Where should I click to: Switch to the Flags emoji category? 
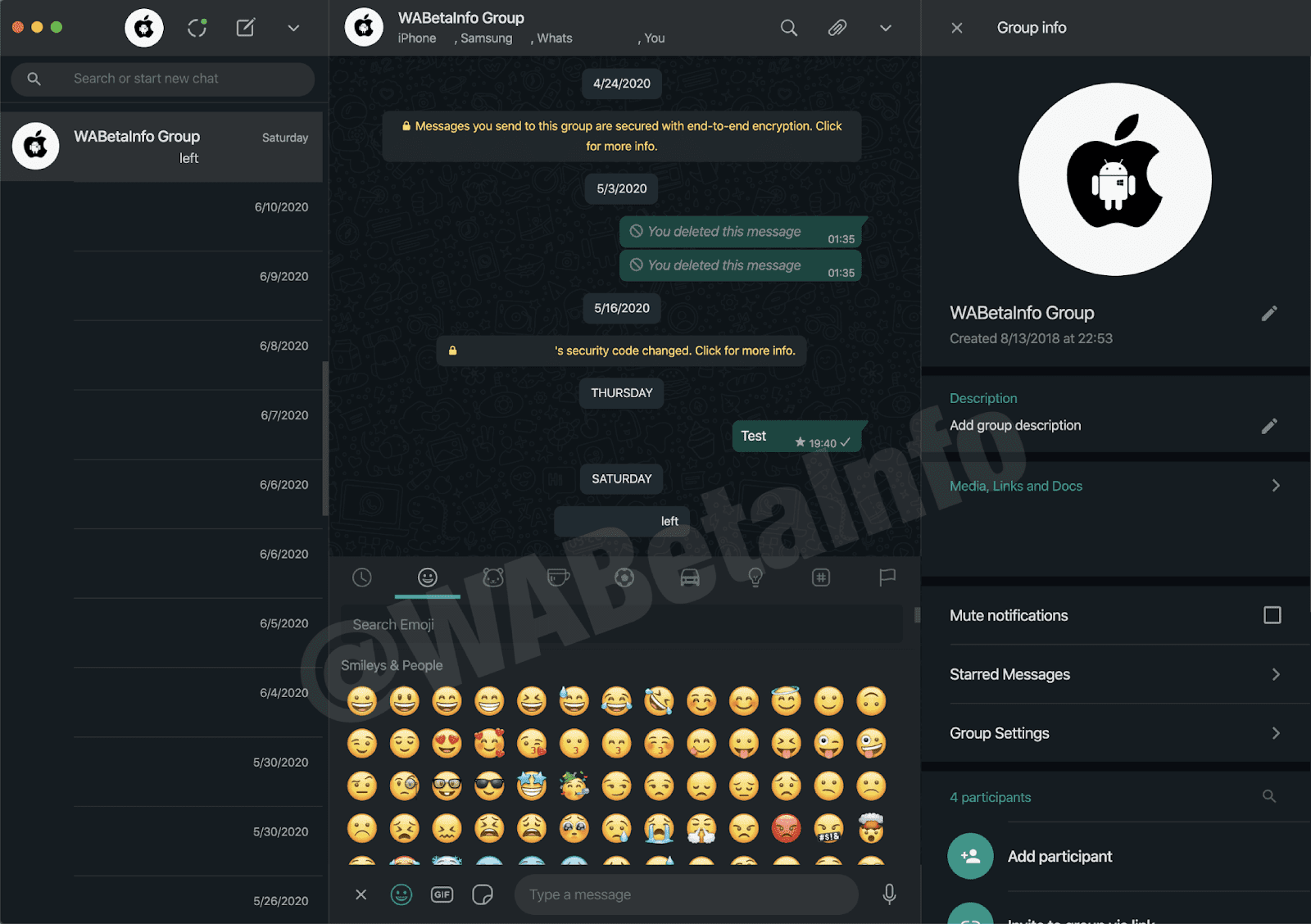coord(887,577)
